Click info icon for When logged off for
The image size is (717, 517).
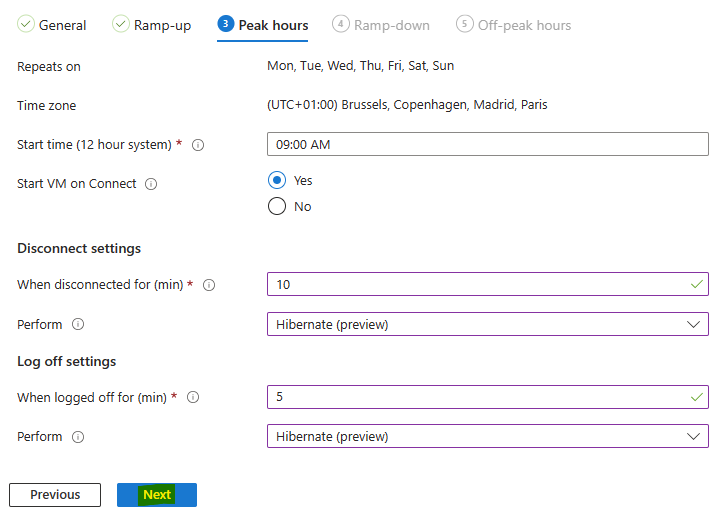point(193,397)
